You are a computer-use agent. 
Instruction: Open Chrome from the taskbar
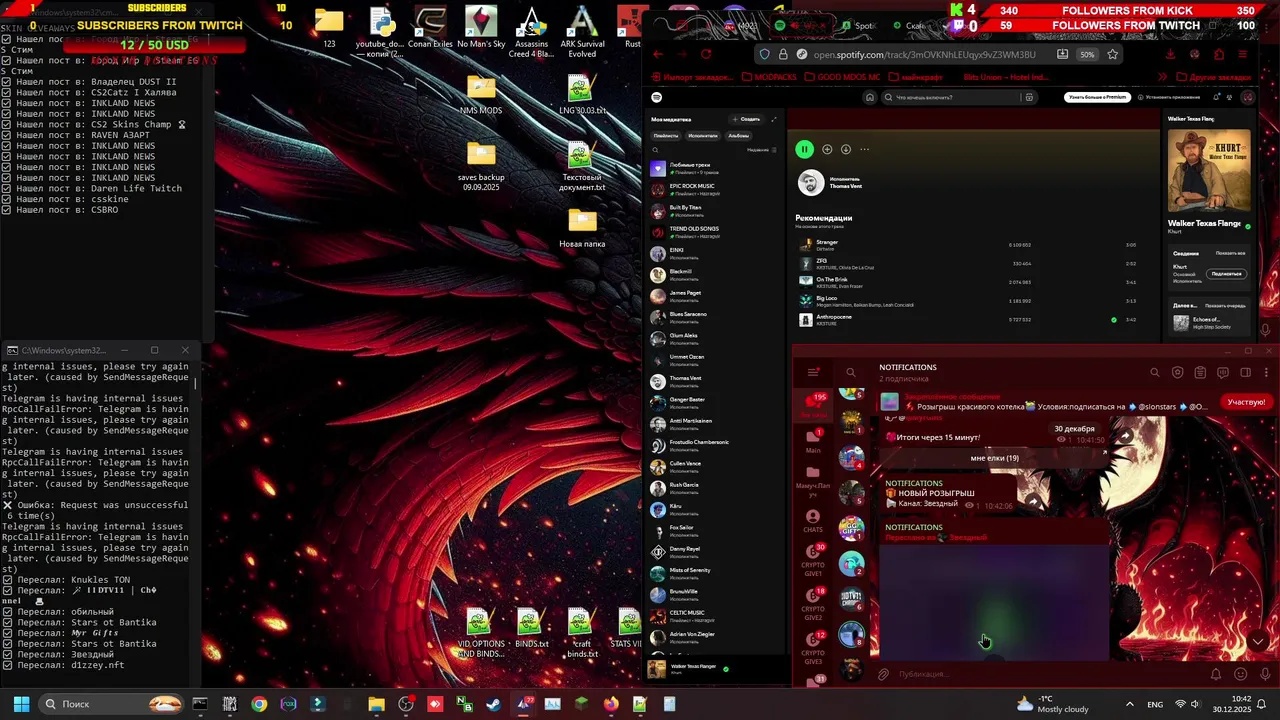[259, 704]
